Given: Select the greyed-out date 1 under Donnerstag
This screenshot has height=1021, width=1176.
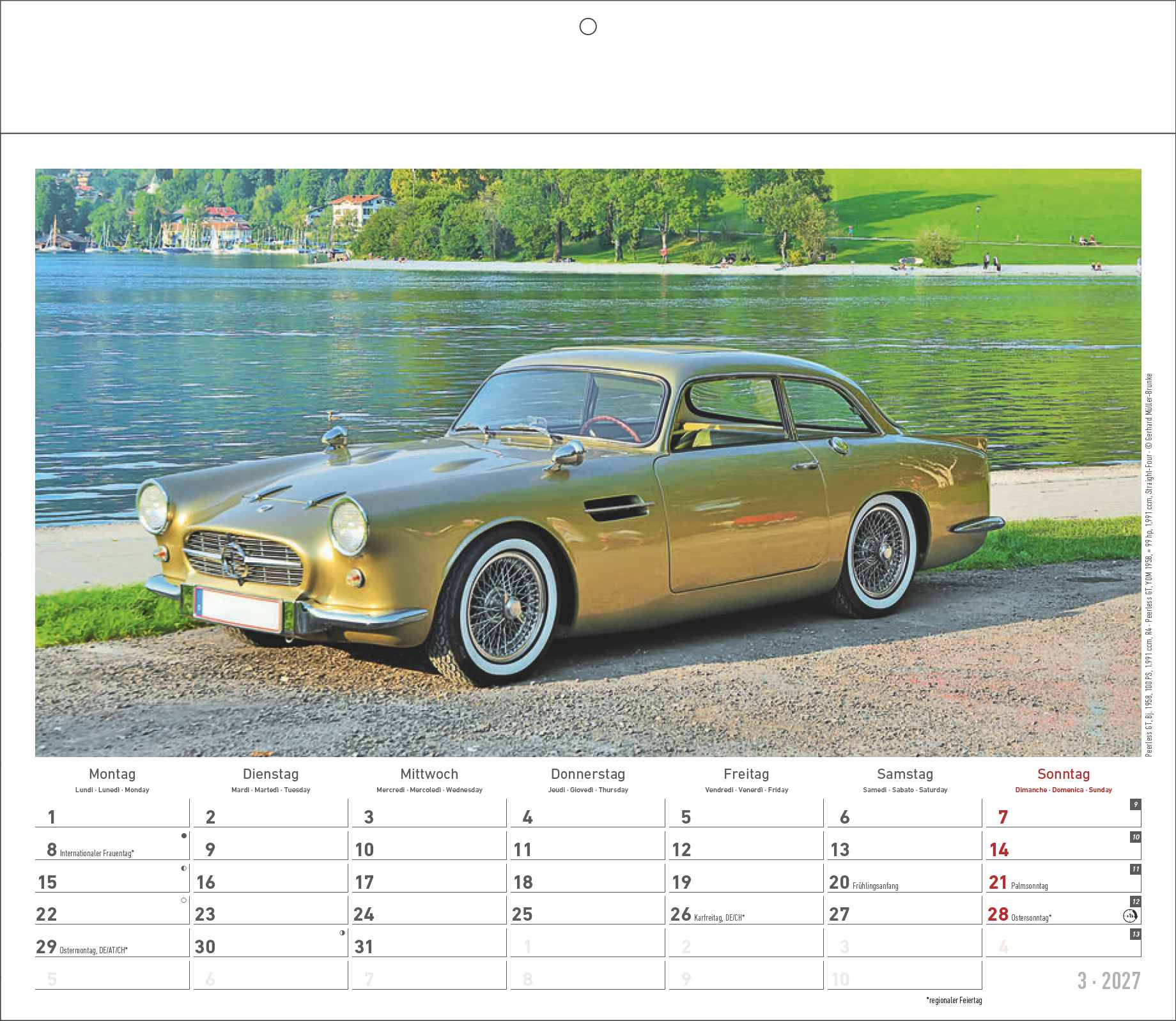Looking at the screenshot, I should [x=527, y=947].
